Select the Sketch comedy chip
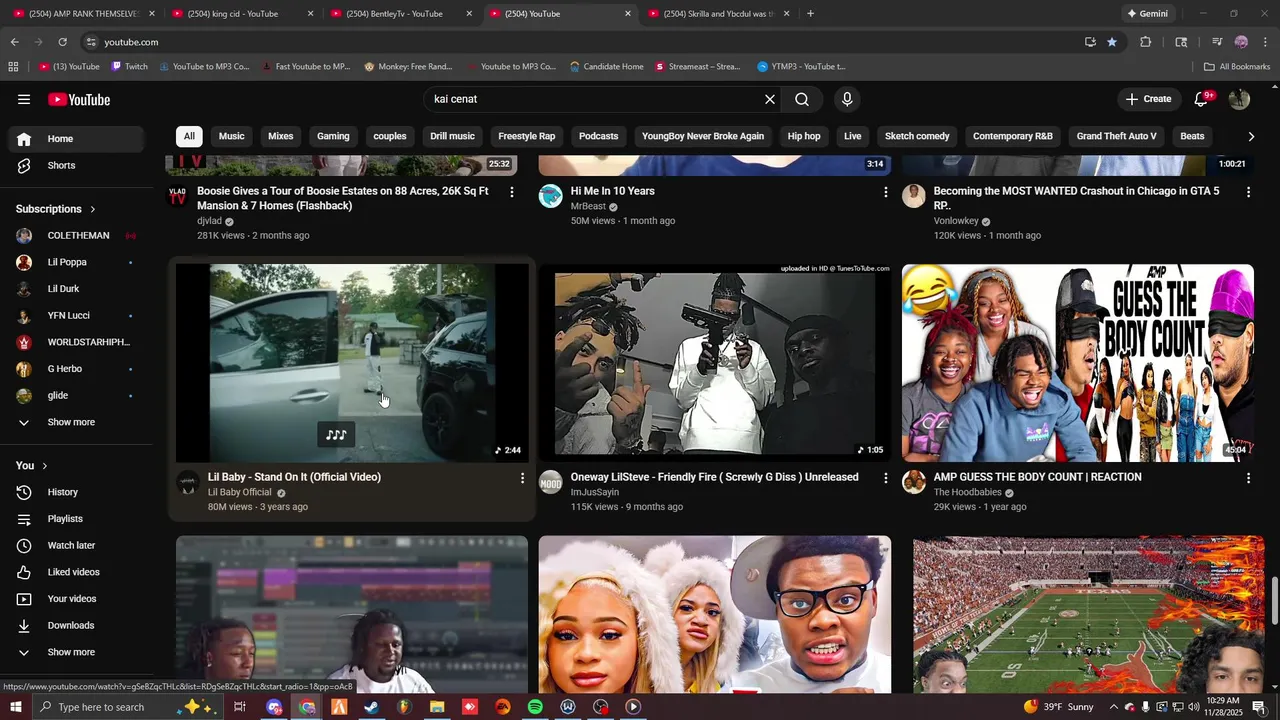 pyautogui.click(x=917, y=136)
